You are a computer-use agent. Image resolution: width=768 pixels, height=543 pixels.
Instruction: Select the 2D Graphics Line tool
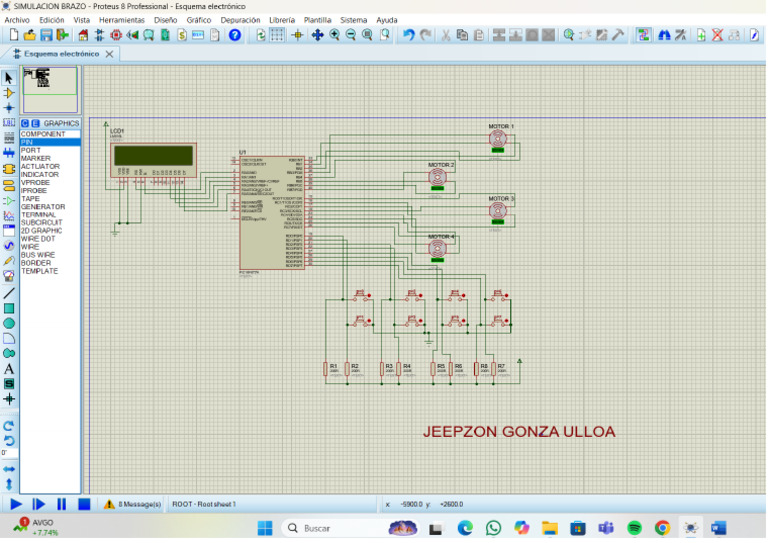pos(9,293)
